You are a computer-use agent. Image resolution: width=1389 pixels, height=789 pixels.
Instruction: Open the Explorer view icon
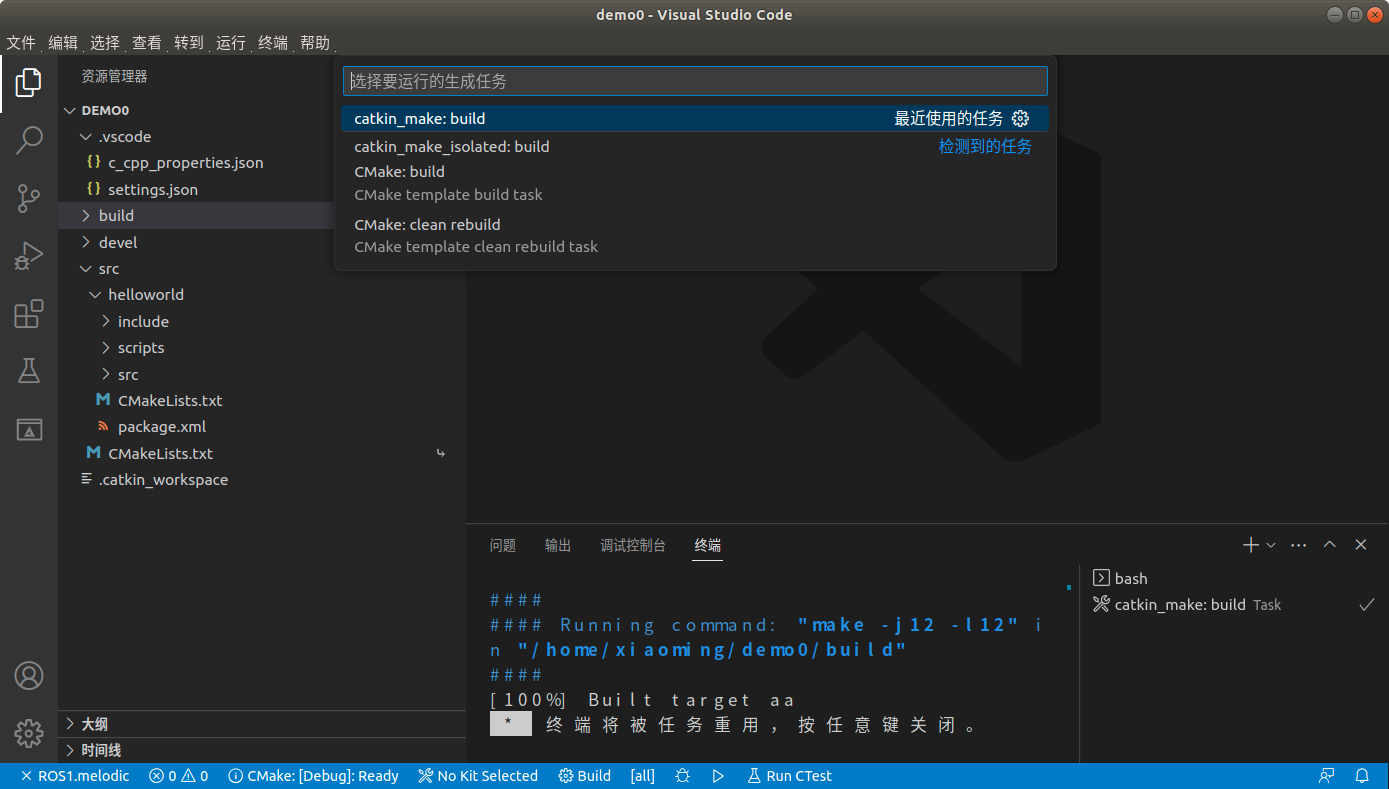coord(28,83)
